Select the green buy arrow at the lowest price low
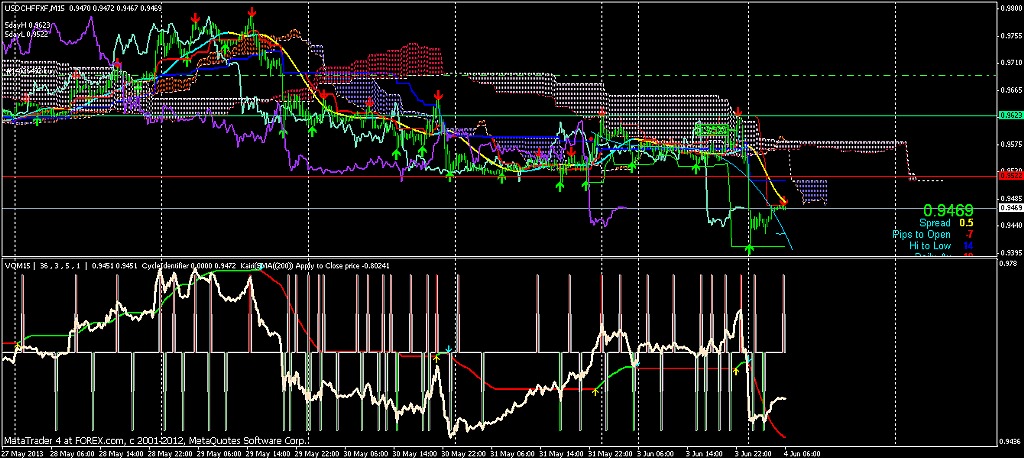Viewport: 1024px width, 458px height. click(x=750, y=247)
